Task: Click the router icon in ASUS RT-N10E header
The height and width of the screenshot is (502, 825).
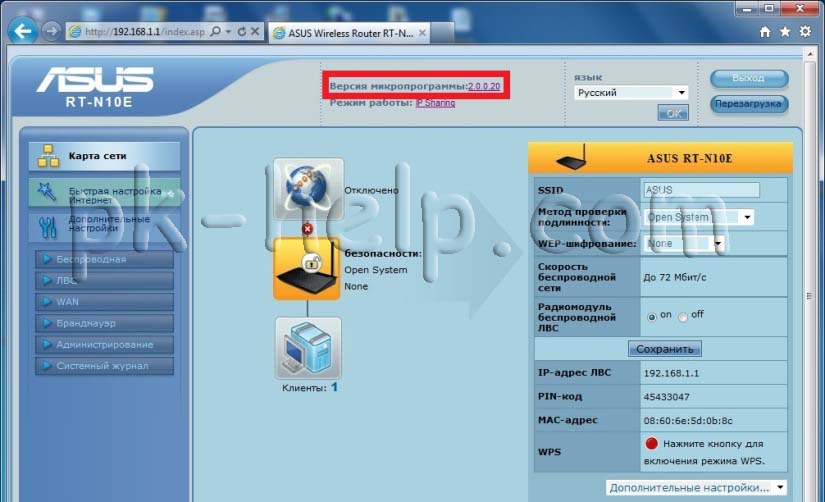Action: point(572,158)
